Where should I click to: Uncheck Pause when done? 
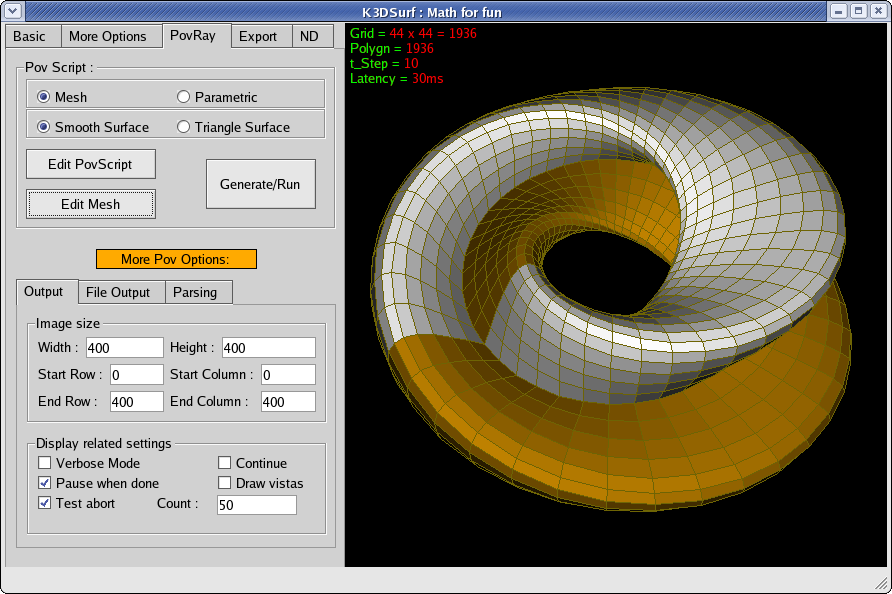pos(45,483)
